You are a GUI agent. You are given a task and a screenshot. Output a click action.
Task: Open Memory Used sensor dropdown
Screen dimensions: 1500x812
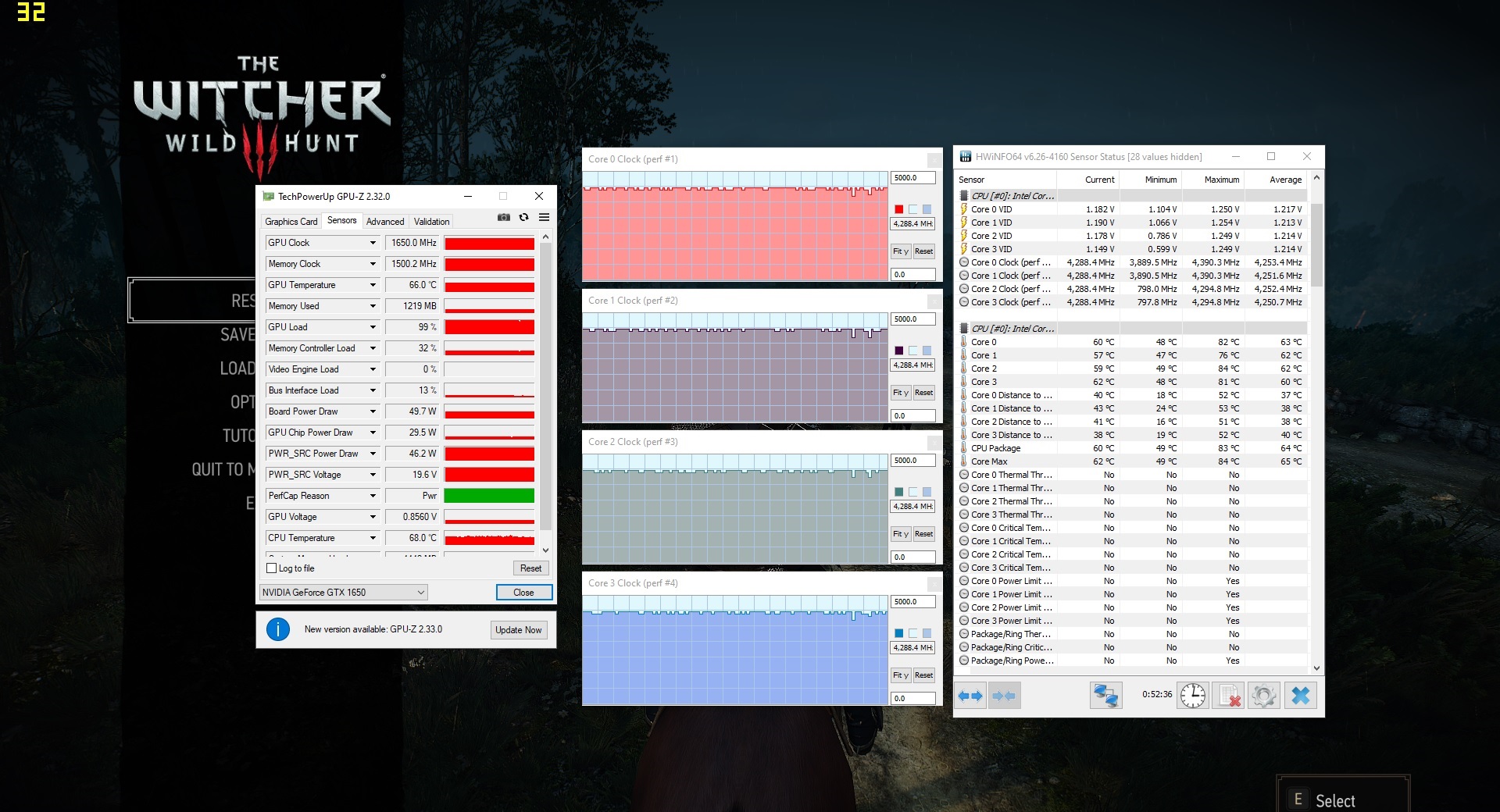click(373, 306)
